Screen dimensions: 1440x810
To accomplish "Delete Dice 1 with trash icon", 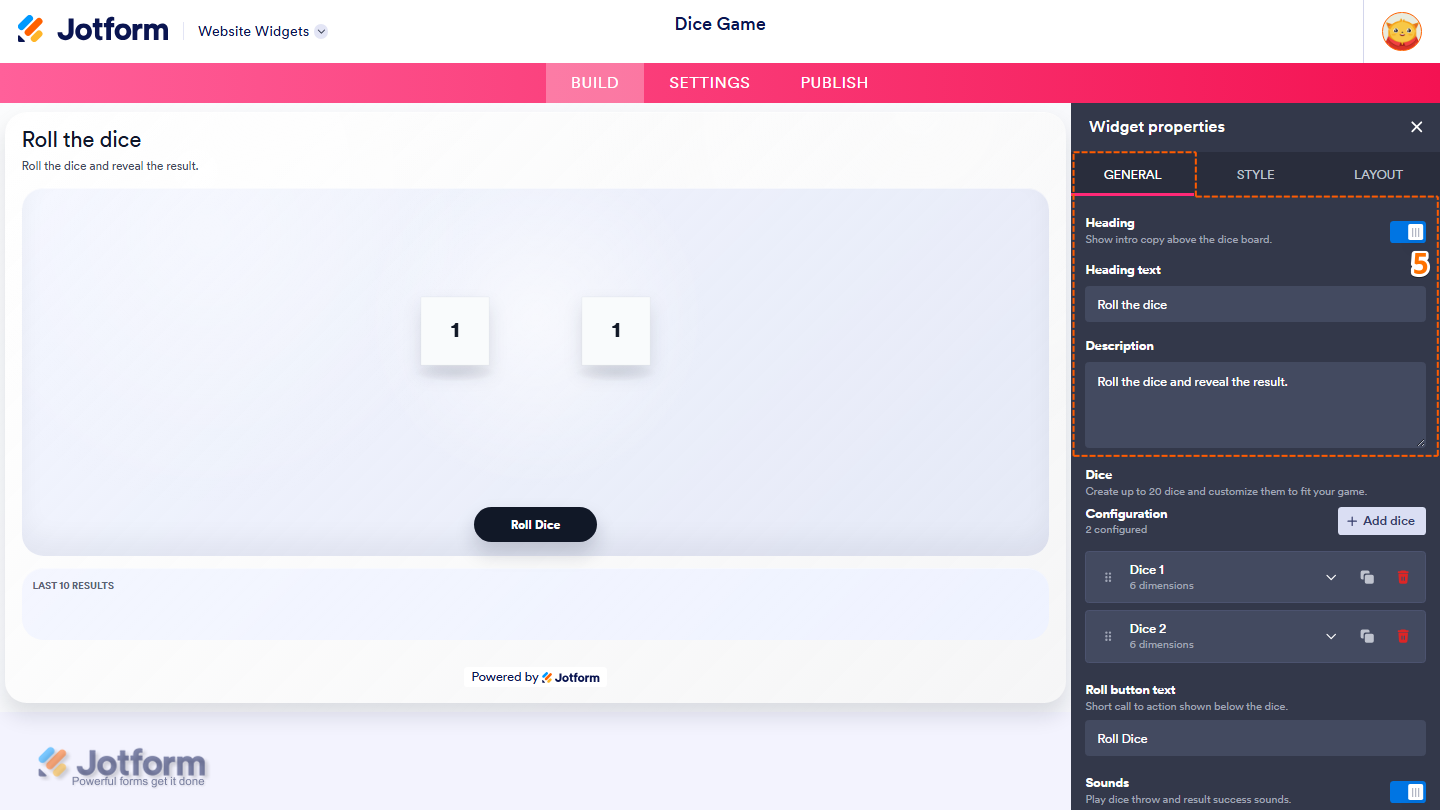I will coord(1403,577).
